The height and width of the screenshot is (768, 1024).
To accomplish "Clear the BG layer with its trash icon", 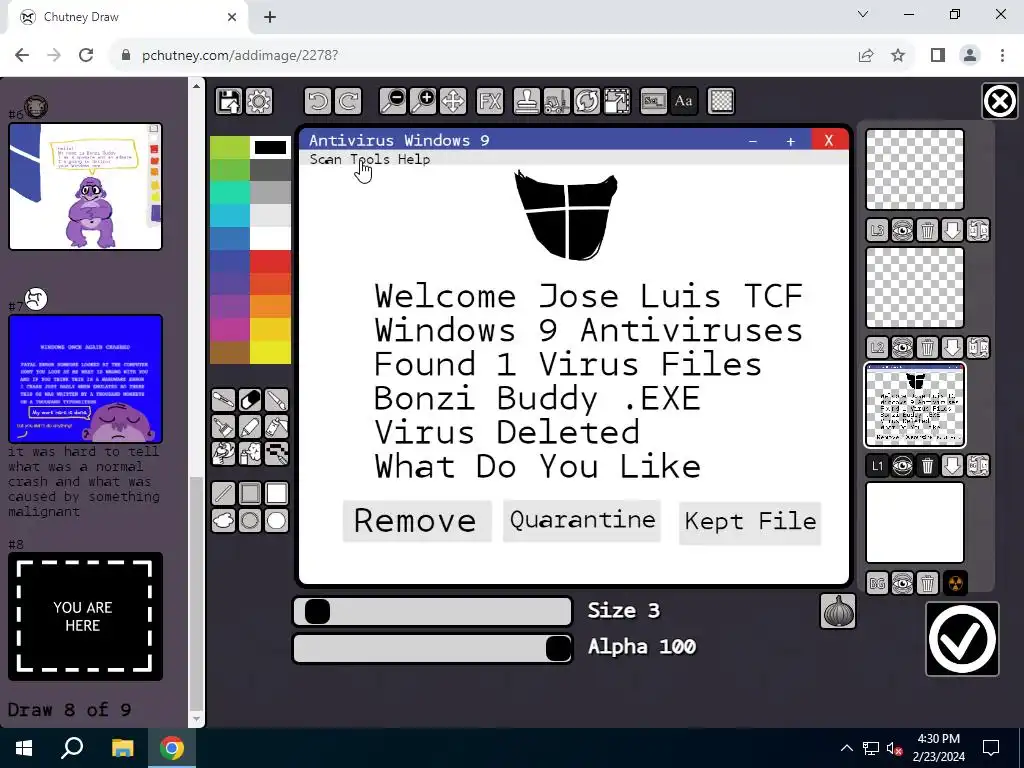I will [x=927, y=583].
